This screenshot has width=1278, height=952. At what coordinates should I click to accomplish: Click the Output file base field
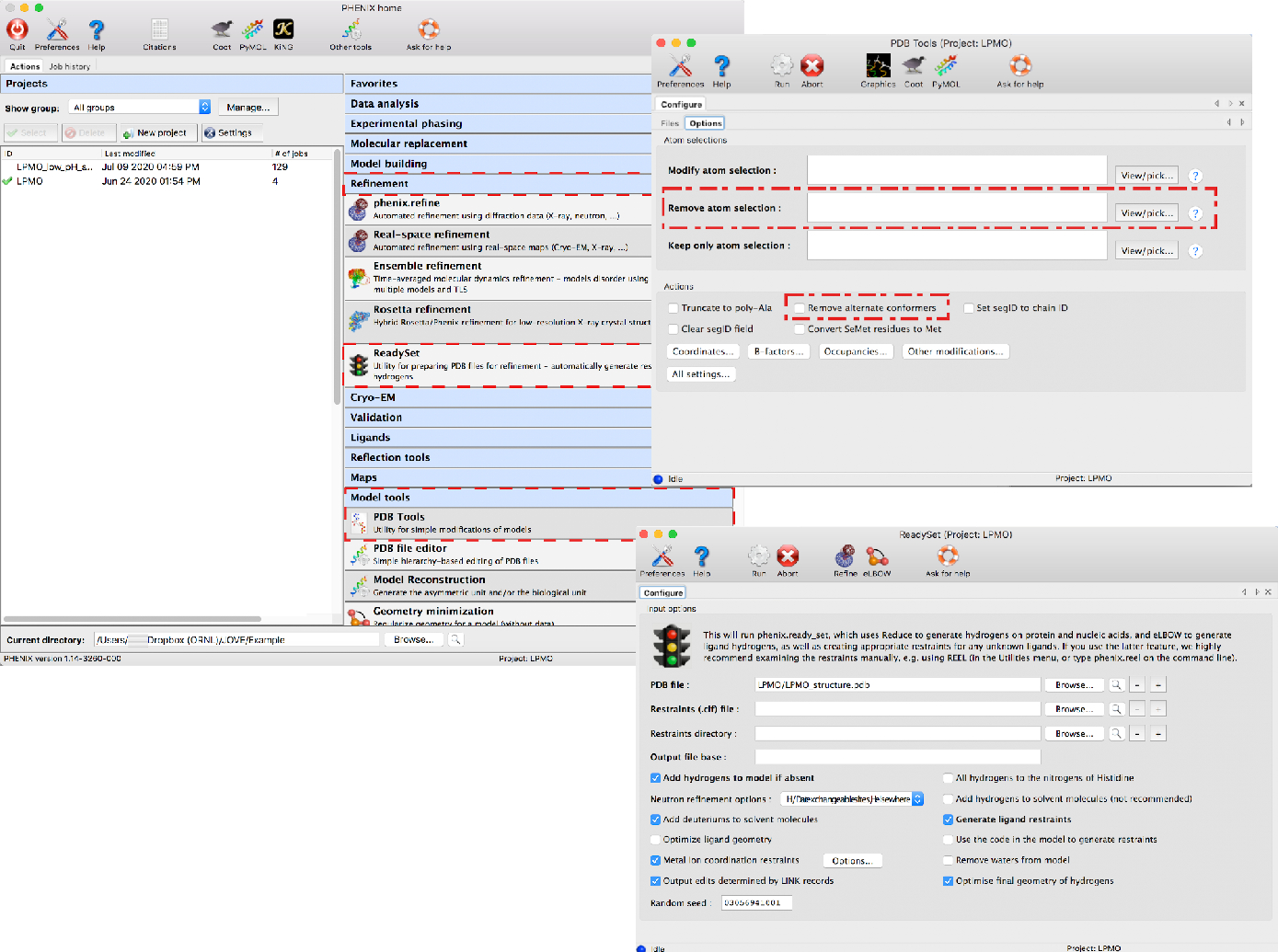(x=898, y=757)
